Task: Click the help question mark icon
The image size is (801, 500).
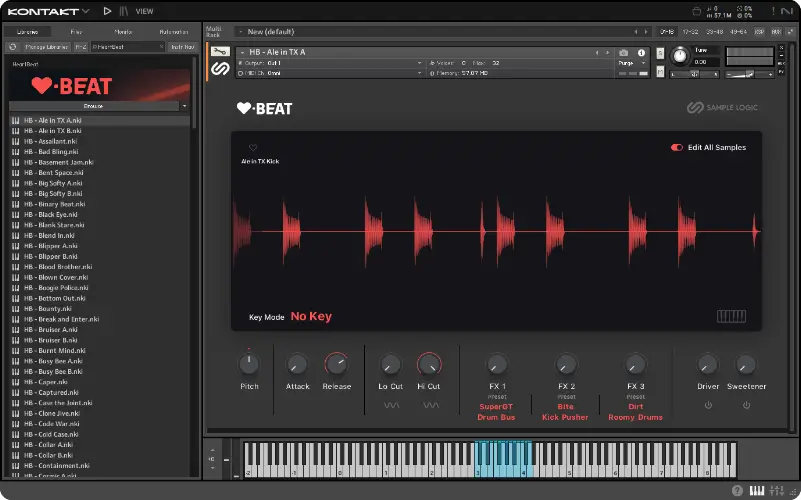Action: click(737, 491)
